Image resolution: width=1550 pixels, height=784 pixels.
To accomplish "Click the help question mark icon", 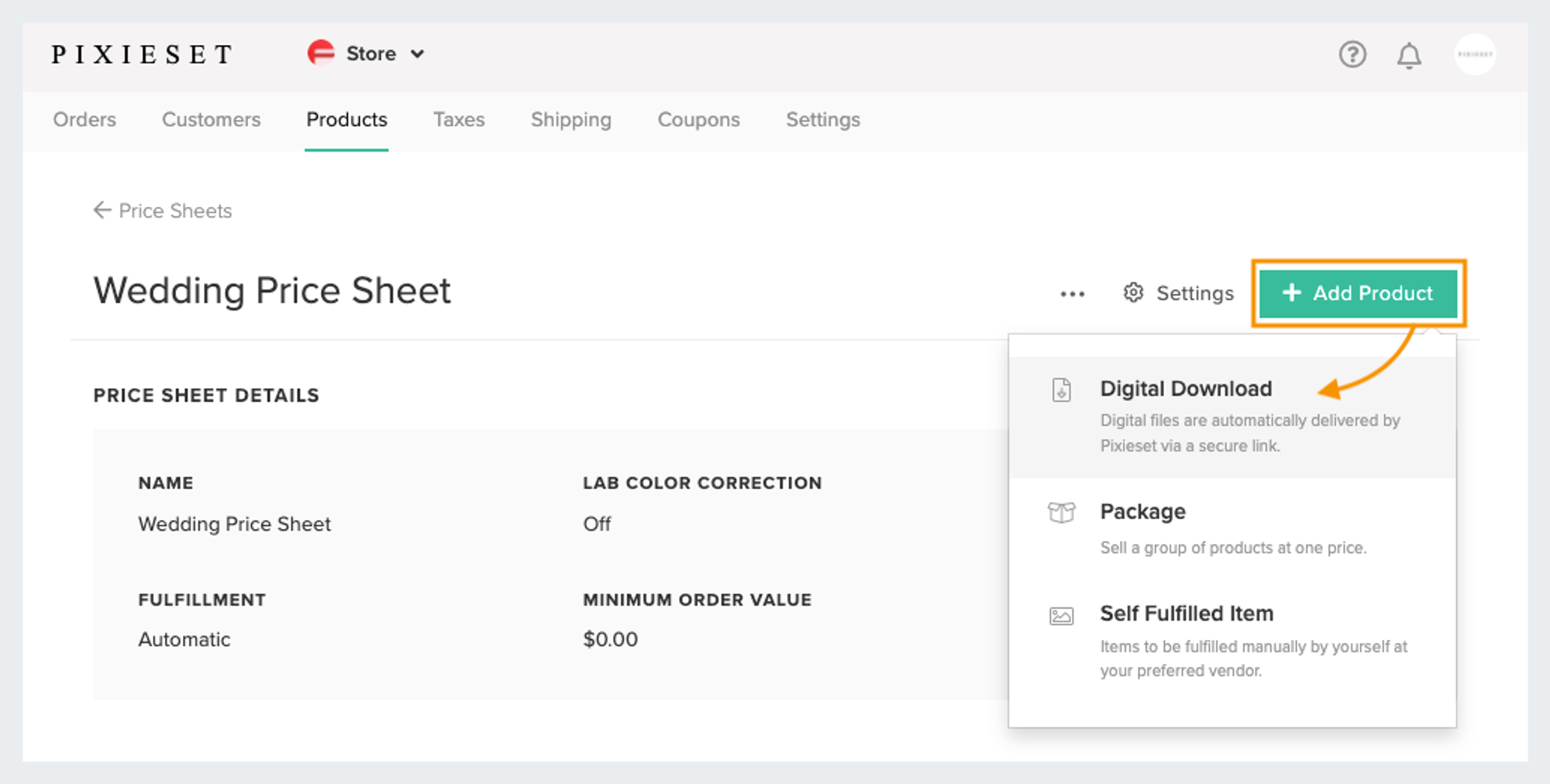I will [1352, 54].
